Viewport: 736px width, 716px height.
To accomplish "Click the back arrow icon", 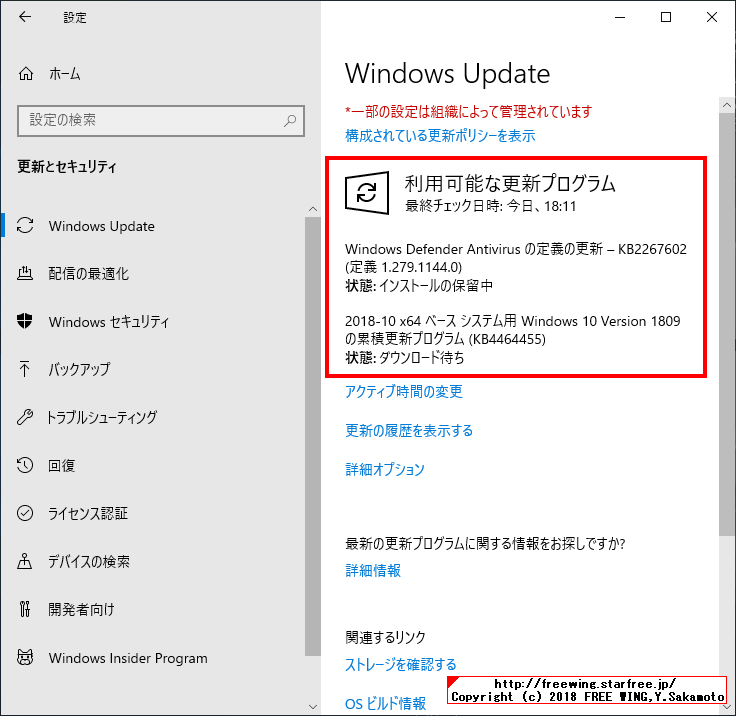I will click(x=25, y=17).
